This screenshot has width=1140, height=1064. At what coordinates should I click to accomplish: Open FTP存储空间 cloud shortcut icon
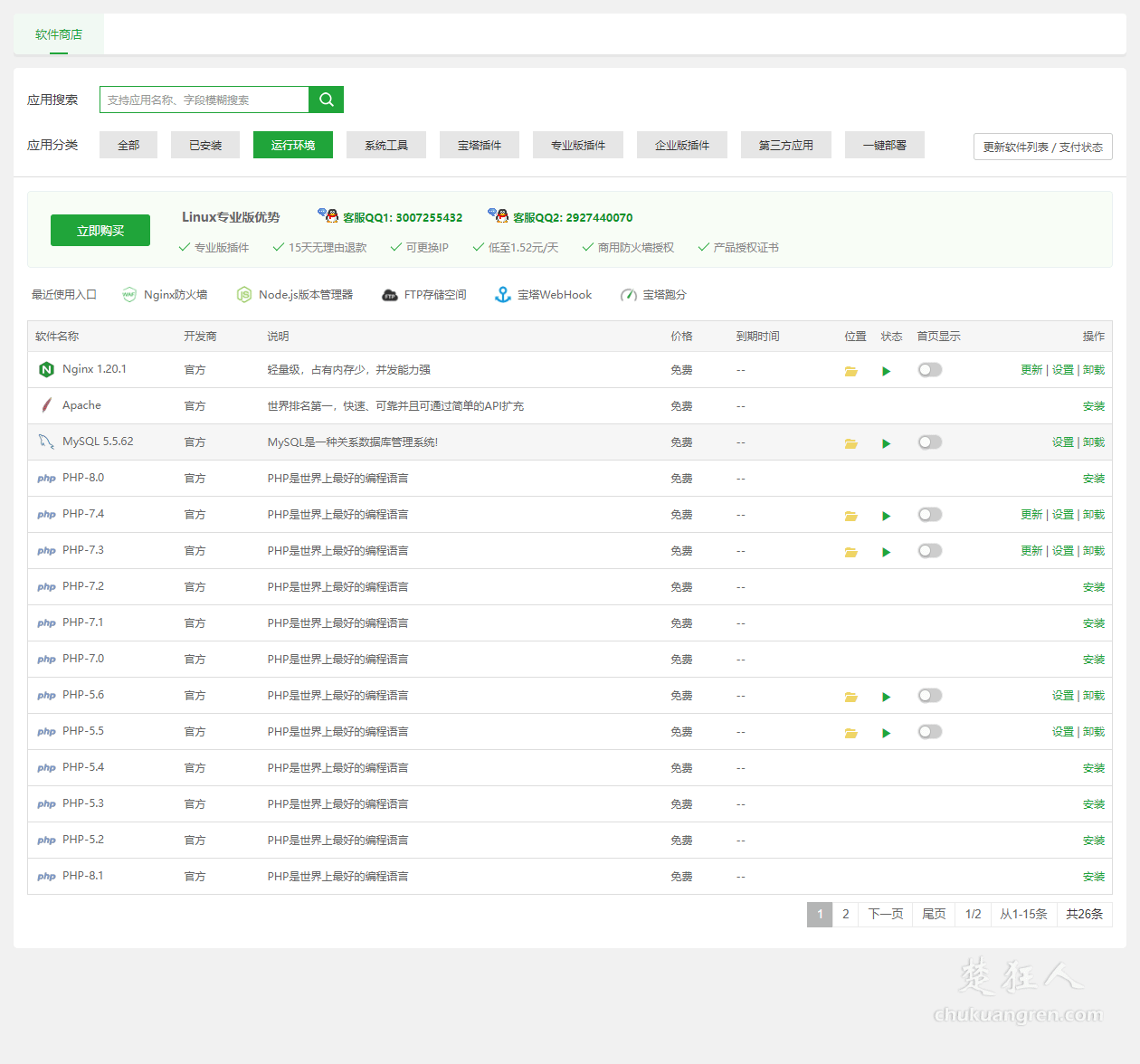coord(390,295)
